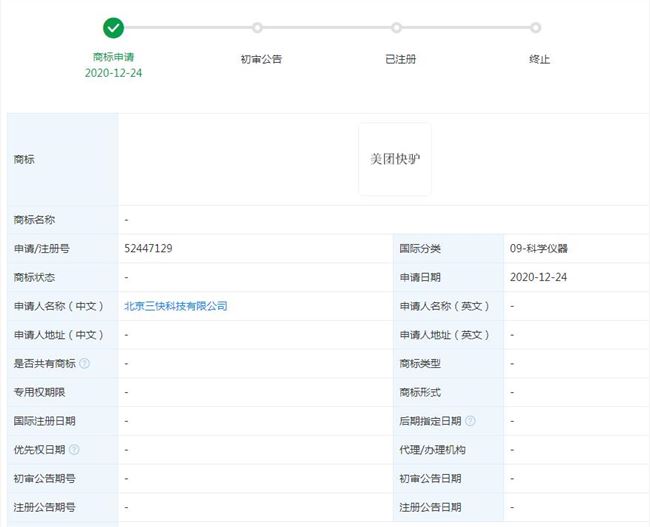The height and width of the screenshot is (527, 650).
Task: Click the 商标状态 field label
Action: tap(34, 277)
